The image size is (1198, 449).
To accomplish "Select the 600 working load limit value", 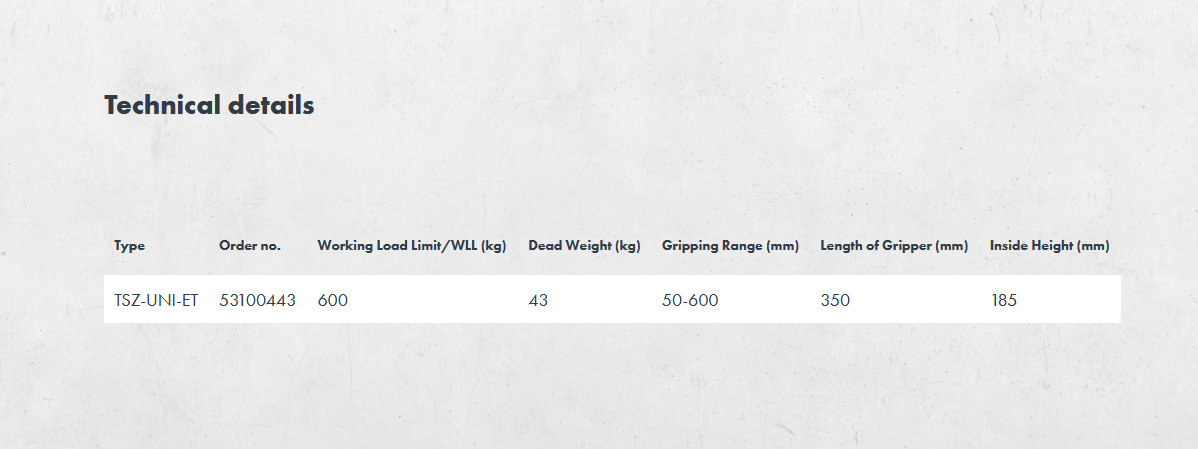I will [333, 300].
